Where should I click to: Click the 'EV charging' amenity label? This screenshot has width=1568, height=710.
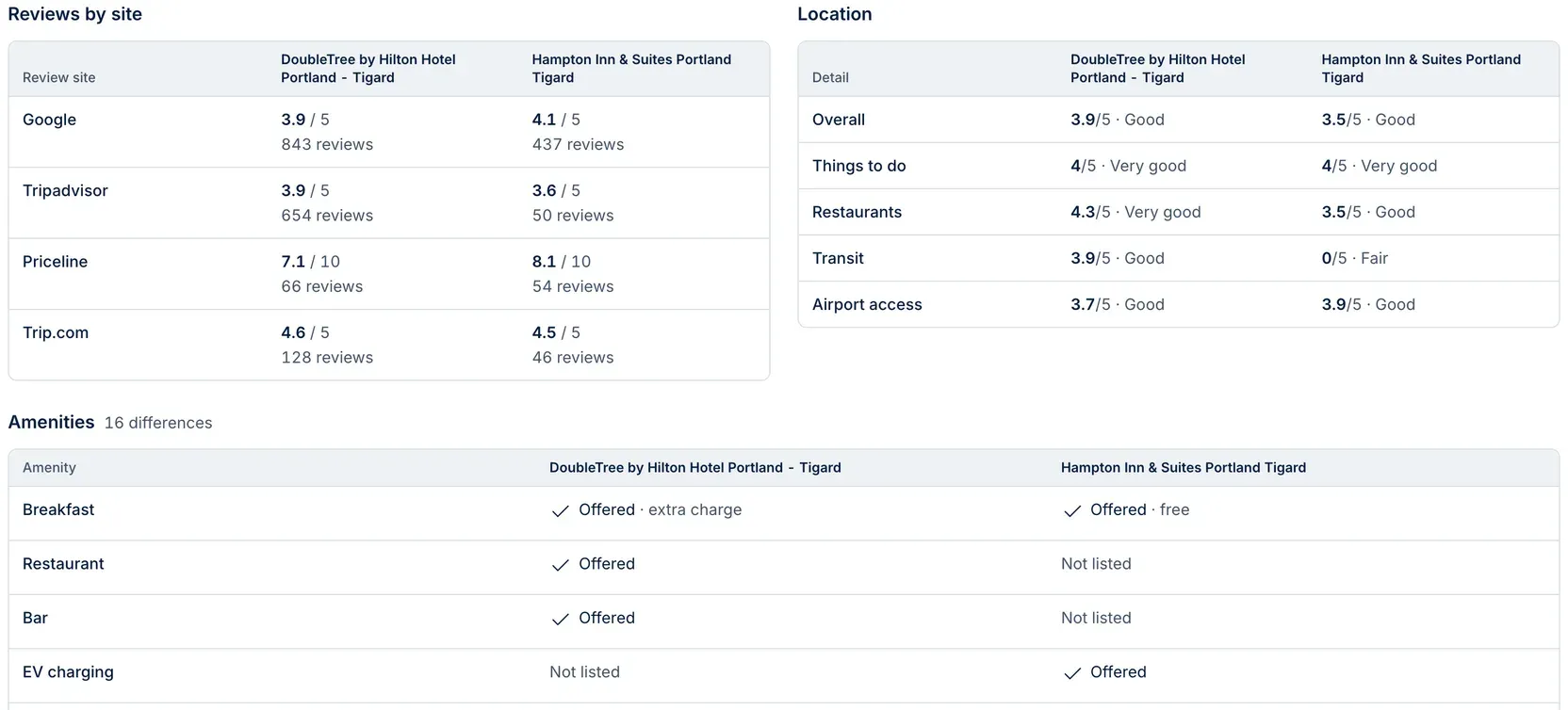68,671
